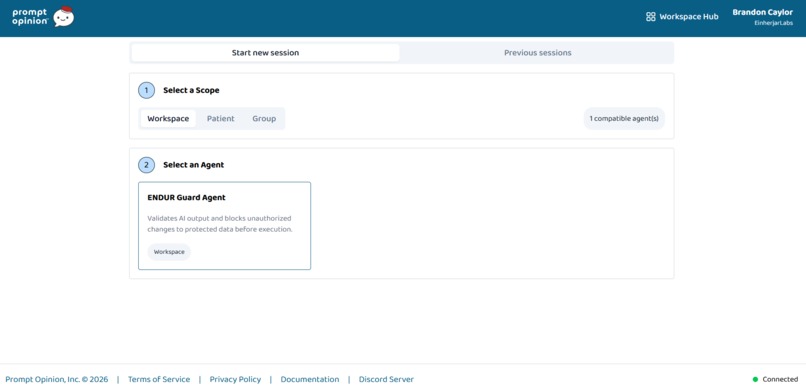Open Brandon Caylor user profile menu
Image resolution: width=806 pixels, height=392 pixels.
point(763,17)
